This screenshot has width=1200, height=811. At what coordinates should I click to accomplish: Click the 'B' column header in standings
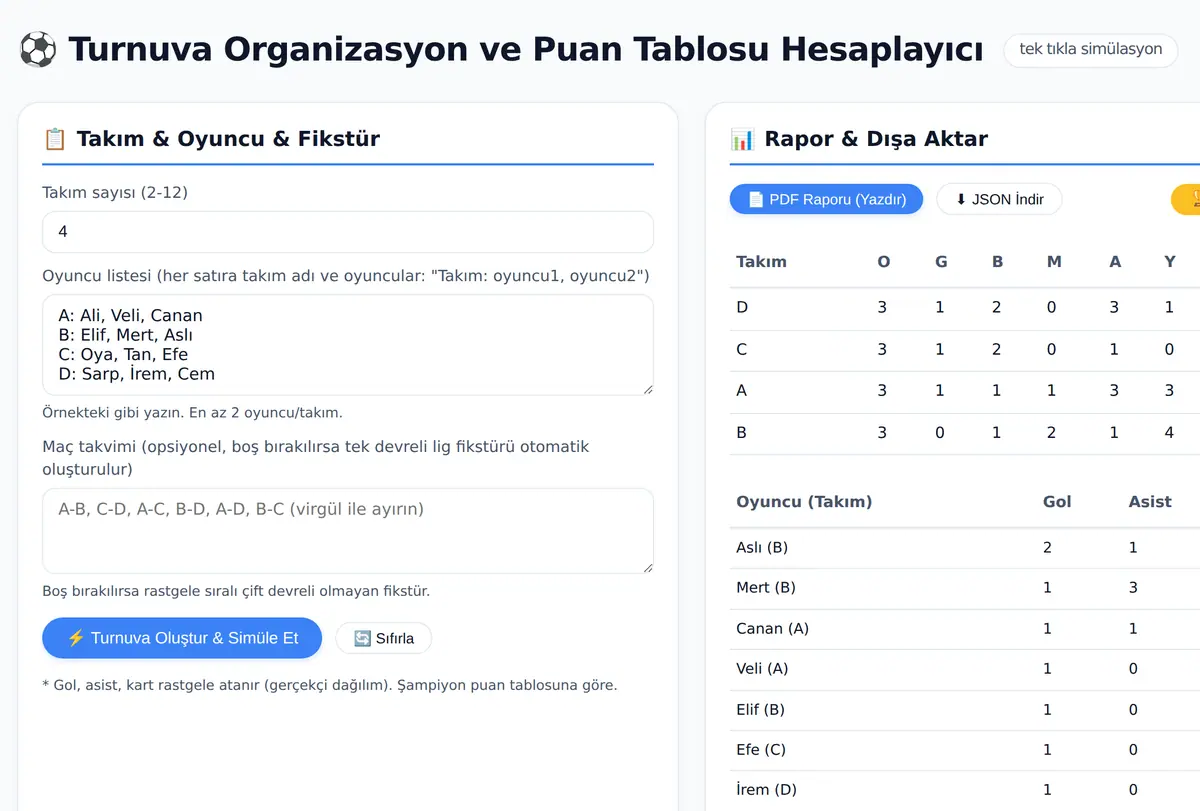[997, 262]
